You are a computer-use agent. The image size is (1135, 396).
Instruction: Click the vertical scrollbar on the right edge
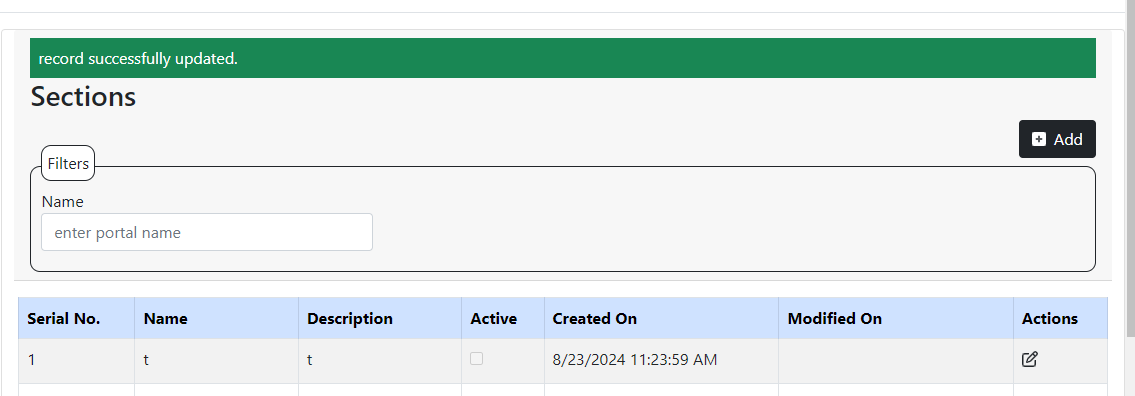[x=1130, y=167]
